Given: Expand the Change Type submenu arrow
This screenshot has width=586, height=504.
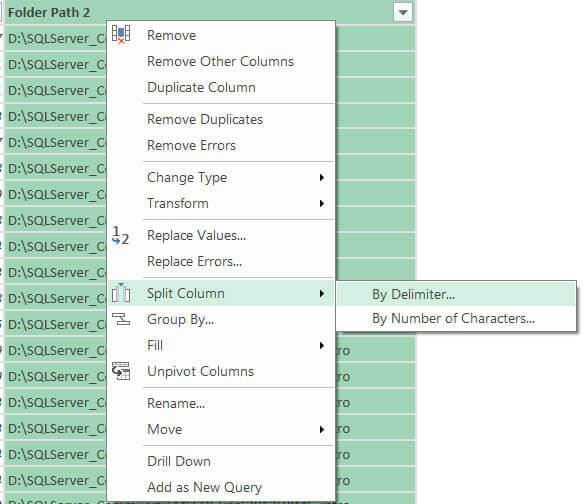Looking at the screenshot, I should (x=322, y=177).
